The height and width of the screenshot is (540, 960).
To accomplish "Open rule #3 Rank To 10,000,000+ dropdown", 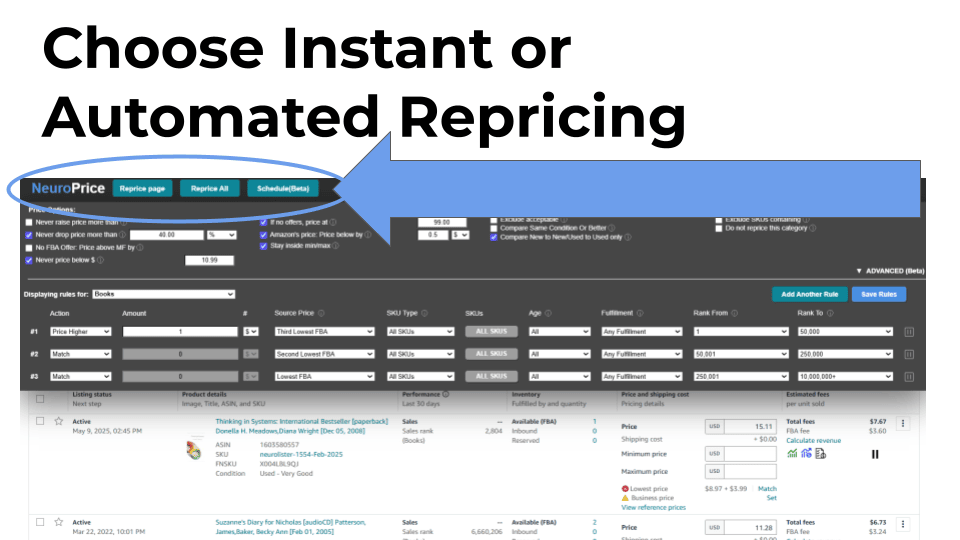I will (845, 377).
